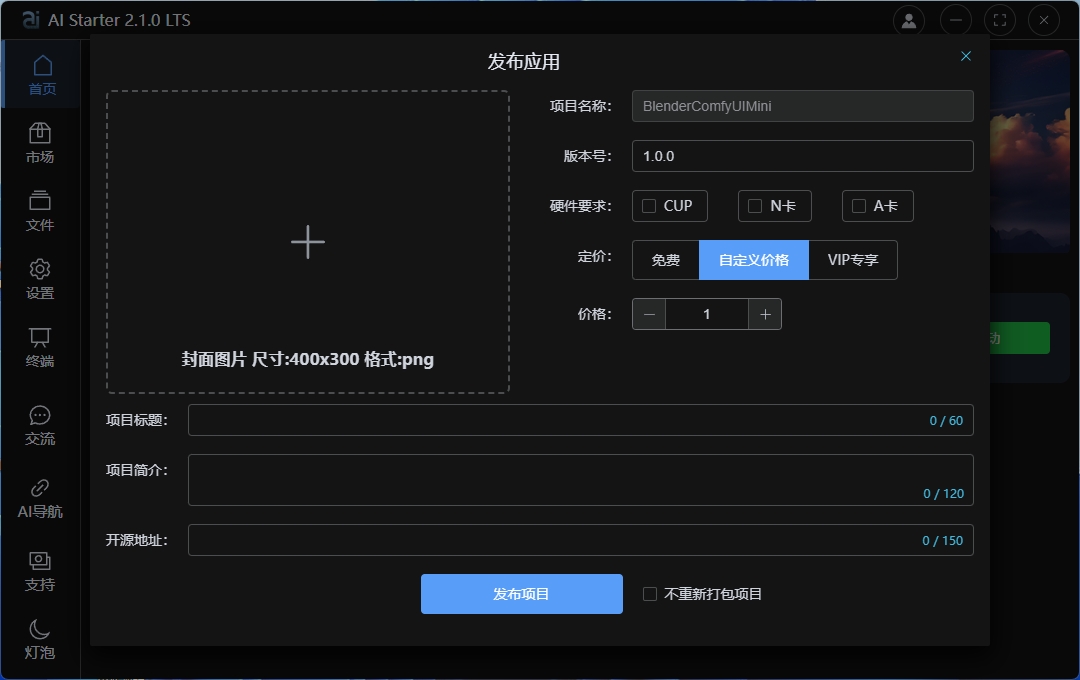Screen dimensions: 1080x680
Task: Click the cover image upload area
Action: point(308,241)
